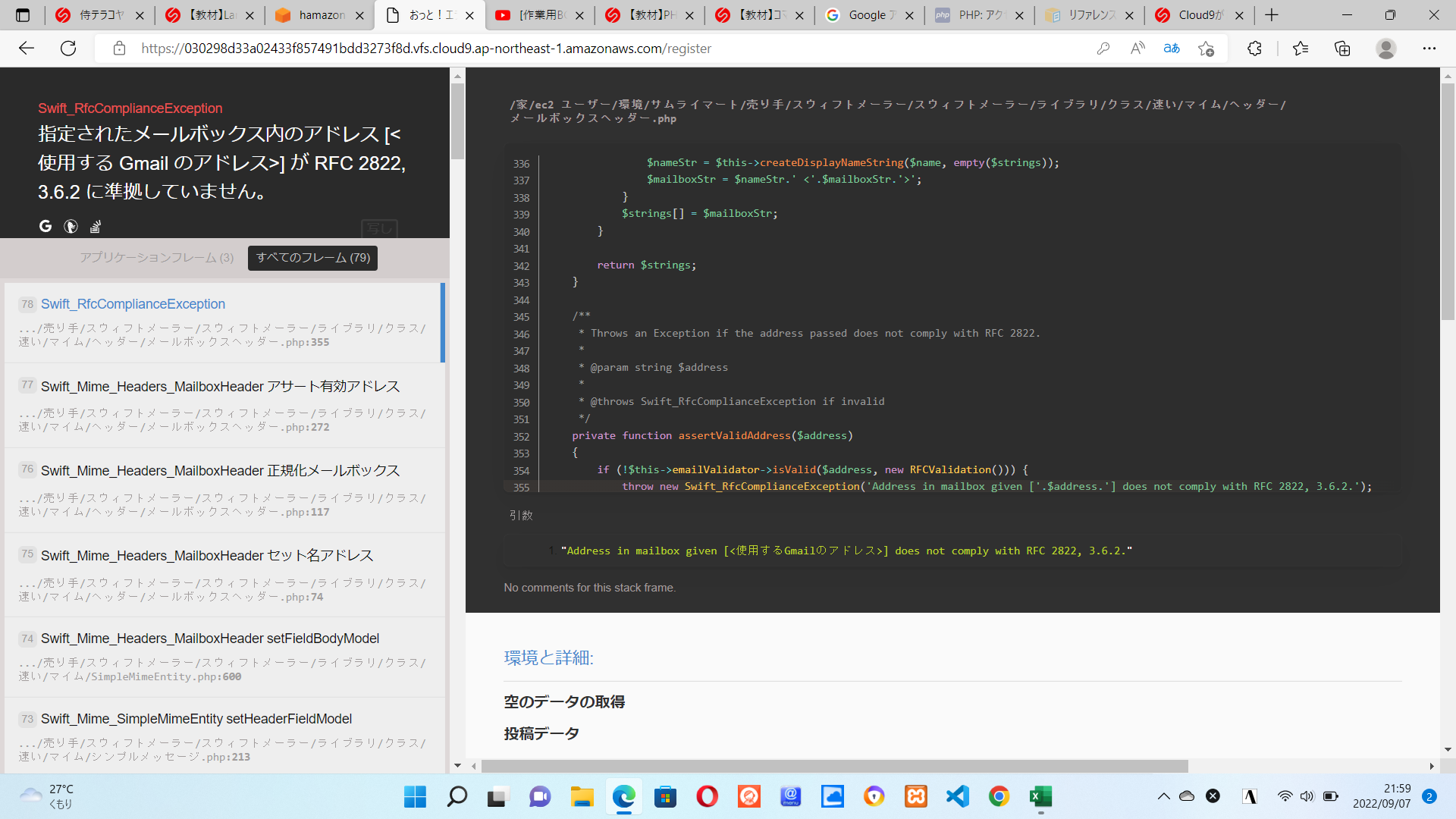This screenshot has width=1456, height=819.
Task: Open Visual Studio Code from taskbar
Action: pos(958,796)
